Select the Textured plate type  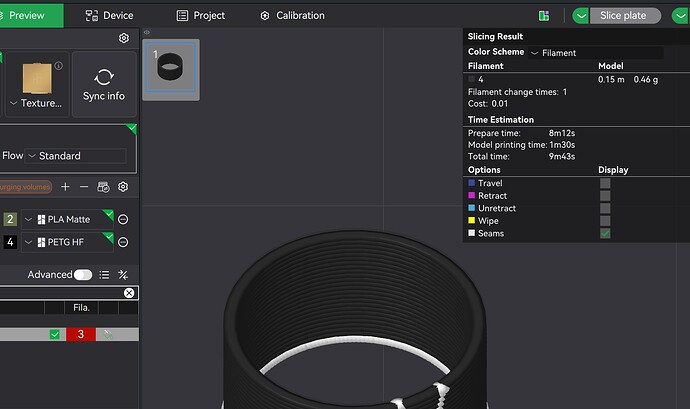click(37, 84)
